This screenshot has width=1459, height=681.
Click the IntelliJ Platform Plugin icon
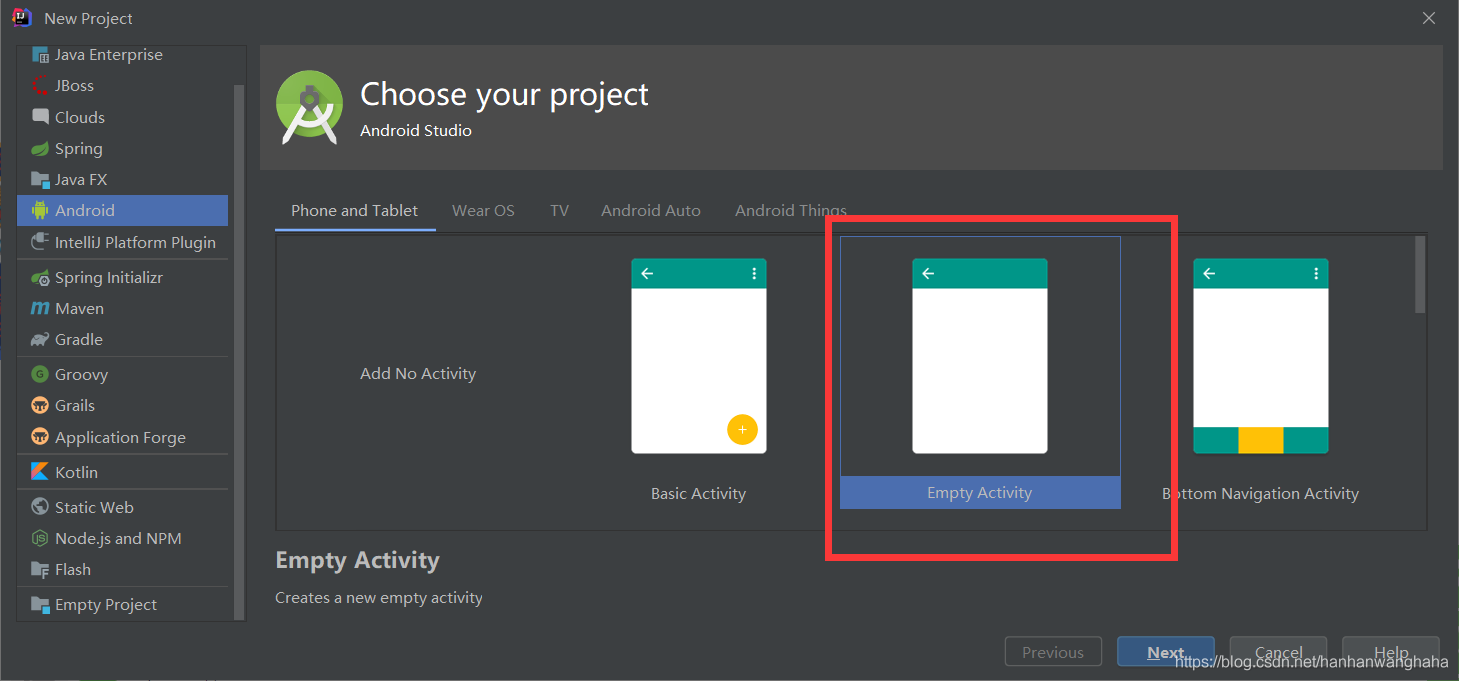(x=40, y=242)
